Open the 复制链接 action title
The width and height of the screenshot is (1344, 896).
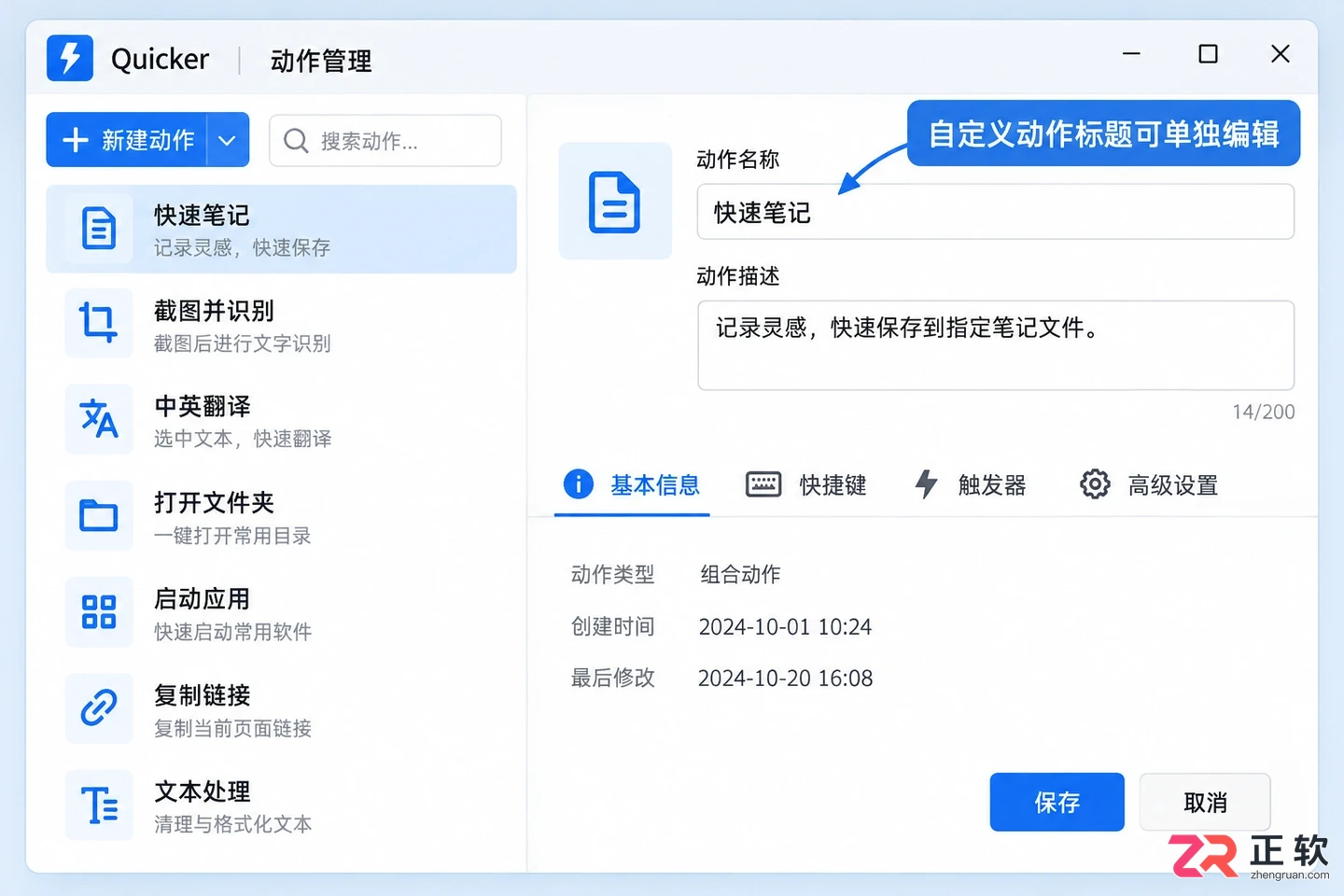click(203, 695)
